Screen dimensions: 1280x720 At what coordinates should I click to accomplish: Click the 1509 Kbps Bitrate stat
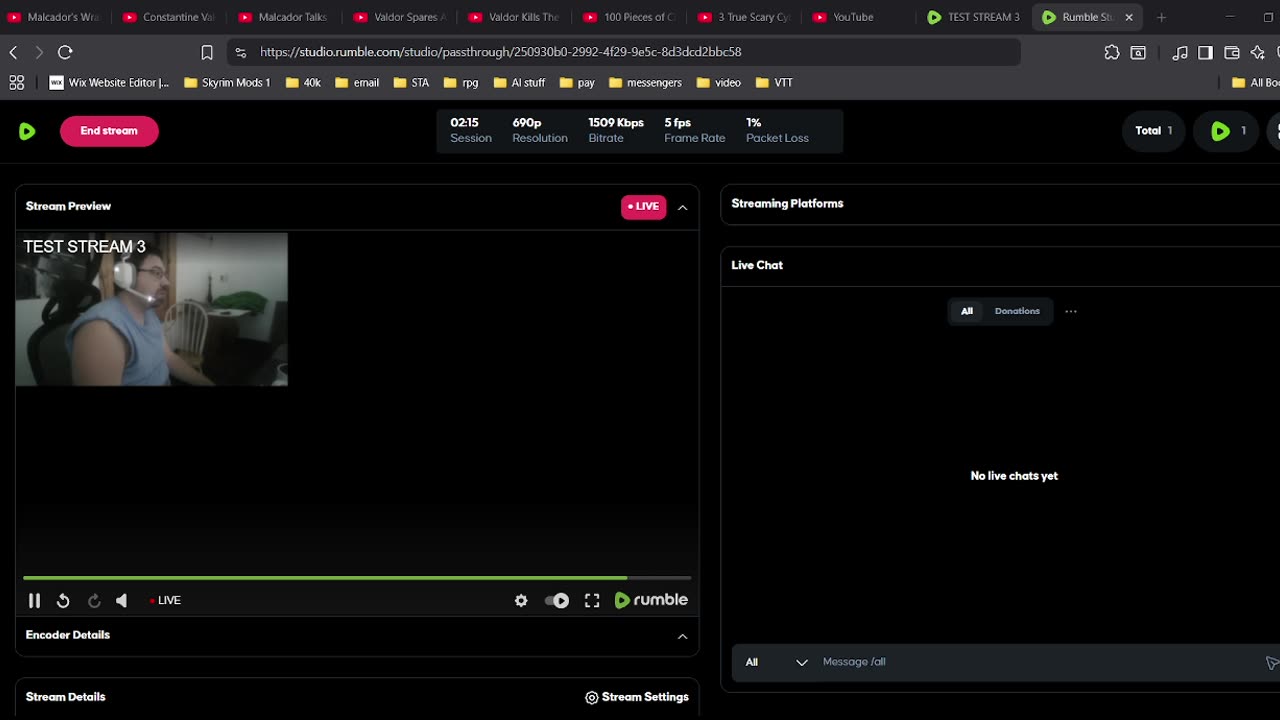pos(616,131)
